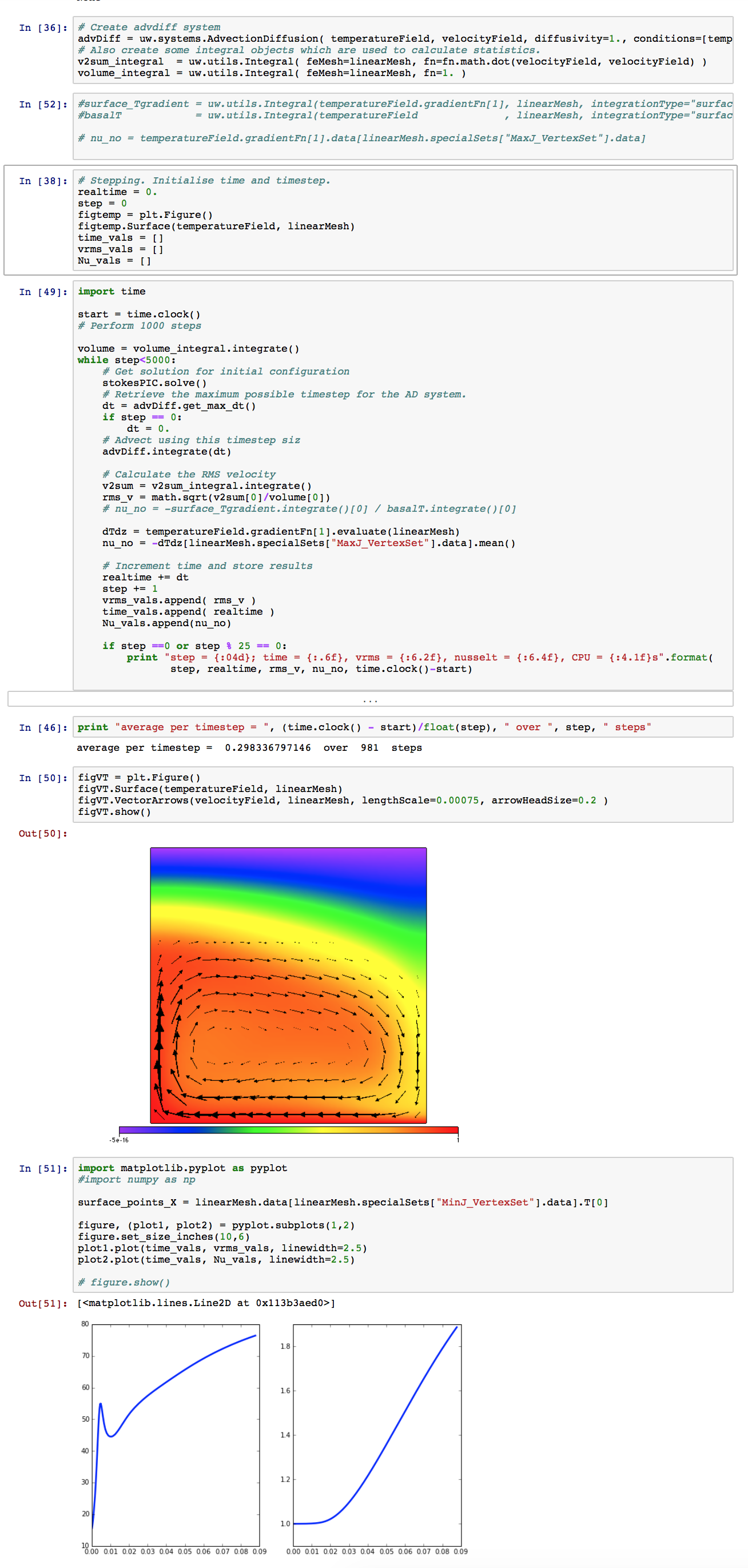Click the In [52] prompt label
The image size is (748, 1568).
tap(43, 105)
